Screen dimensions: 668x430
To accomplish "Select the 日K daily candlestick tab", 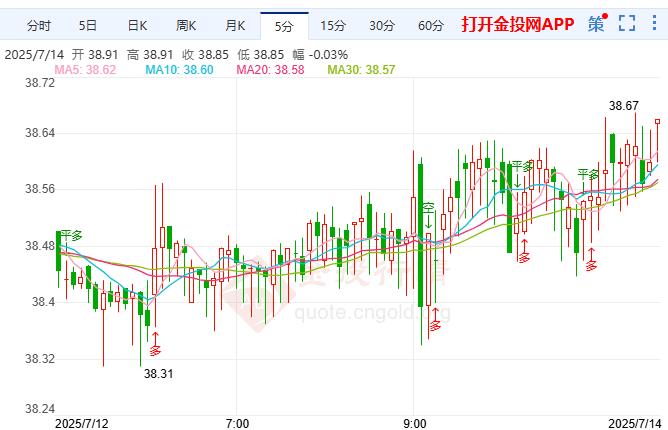I will [137, 24].
